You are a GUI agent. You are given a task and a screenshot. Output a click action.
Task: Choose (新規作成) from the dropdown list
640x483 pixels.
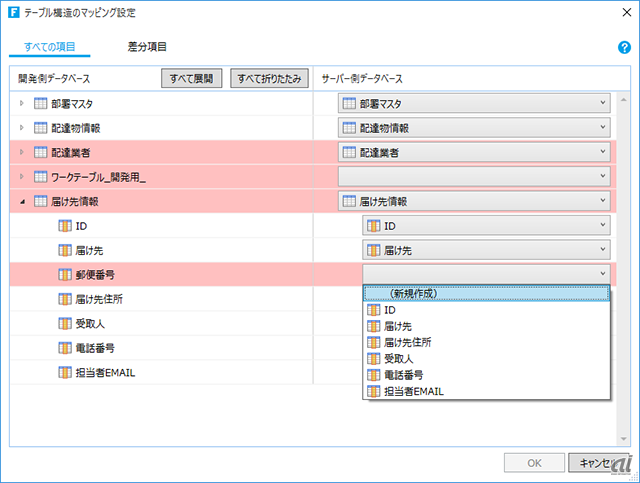tap(486, 294)
